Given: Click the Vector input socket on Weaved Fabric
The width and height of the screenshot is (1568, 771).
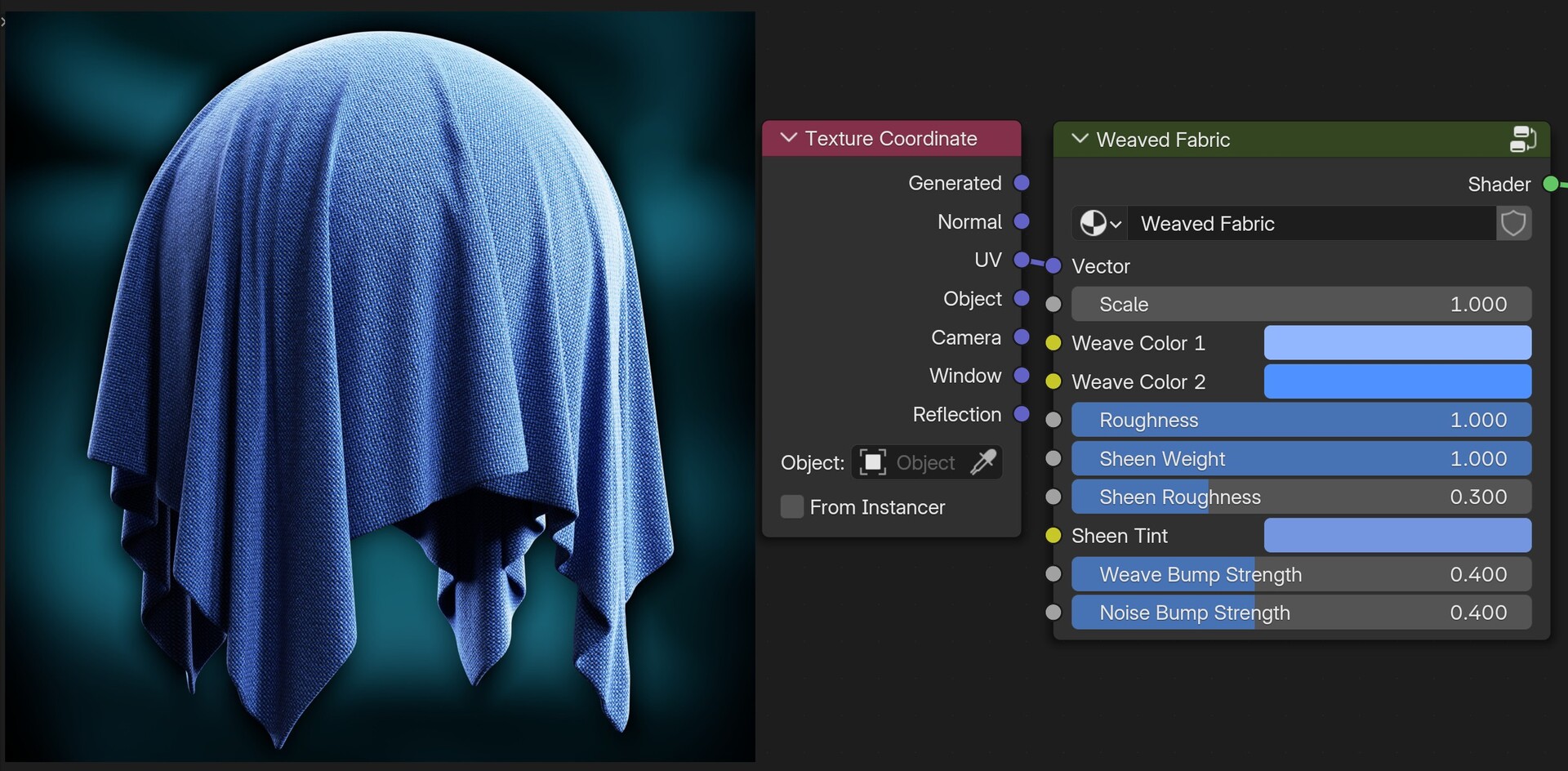Looking at the screenshot, I should click(1053, 265).
